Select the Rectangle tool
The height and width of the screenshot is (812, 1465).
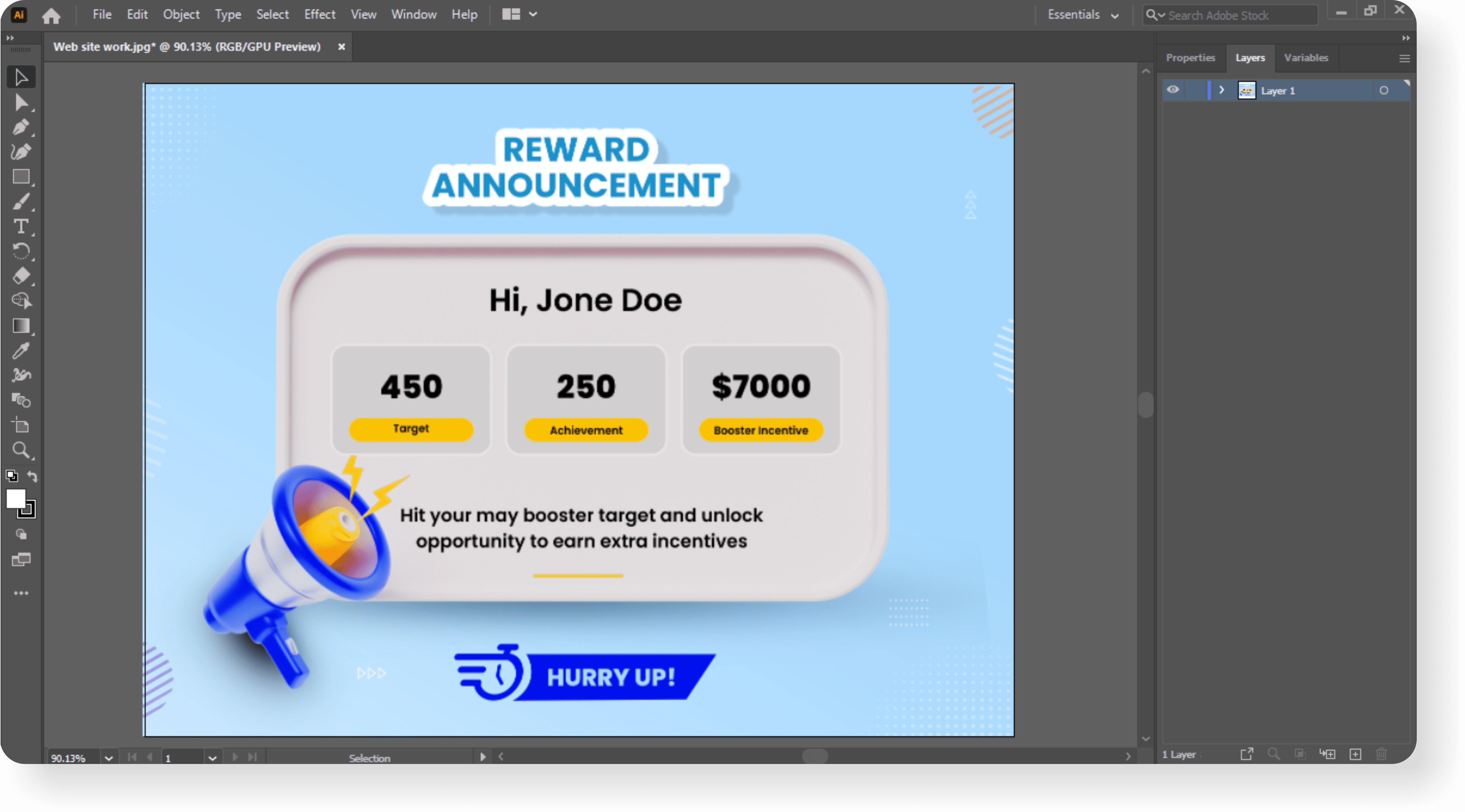(x=21, y=177)
